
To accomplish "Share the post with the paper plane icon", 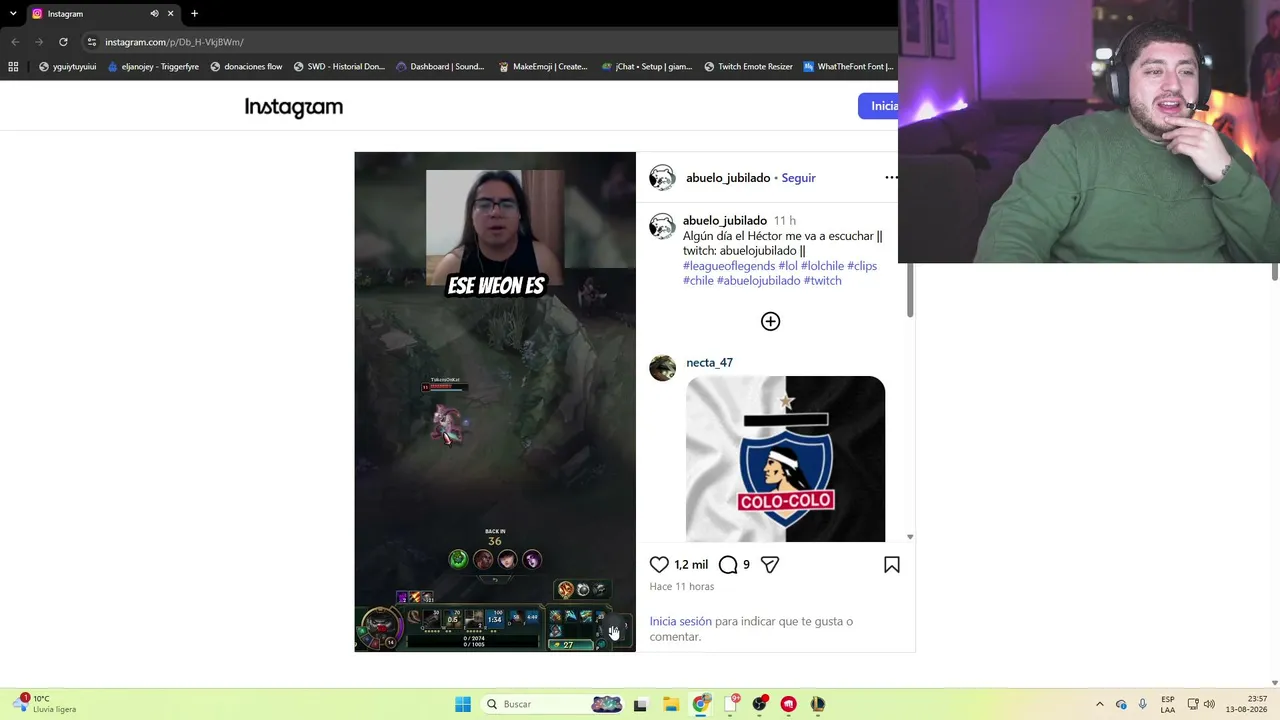I will pos(770,565).
